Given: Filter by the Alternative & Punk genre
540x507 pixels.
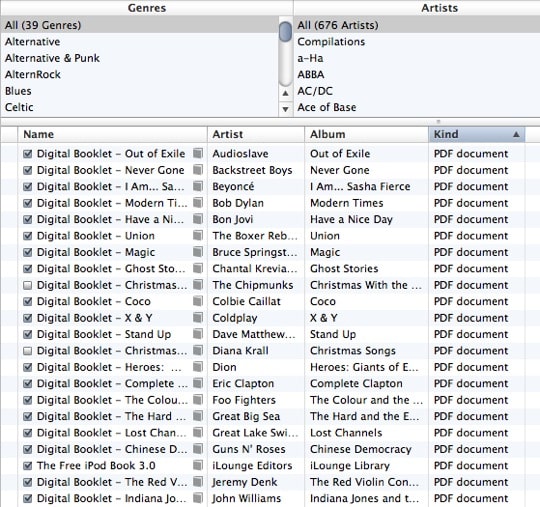Looking at the screenshot, I should (x=139, y=58).
